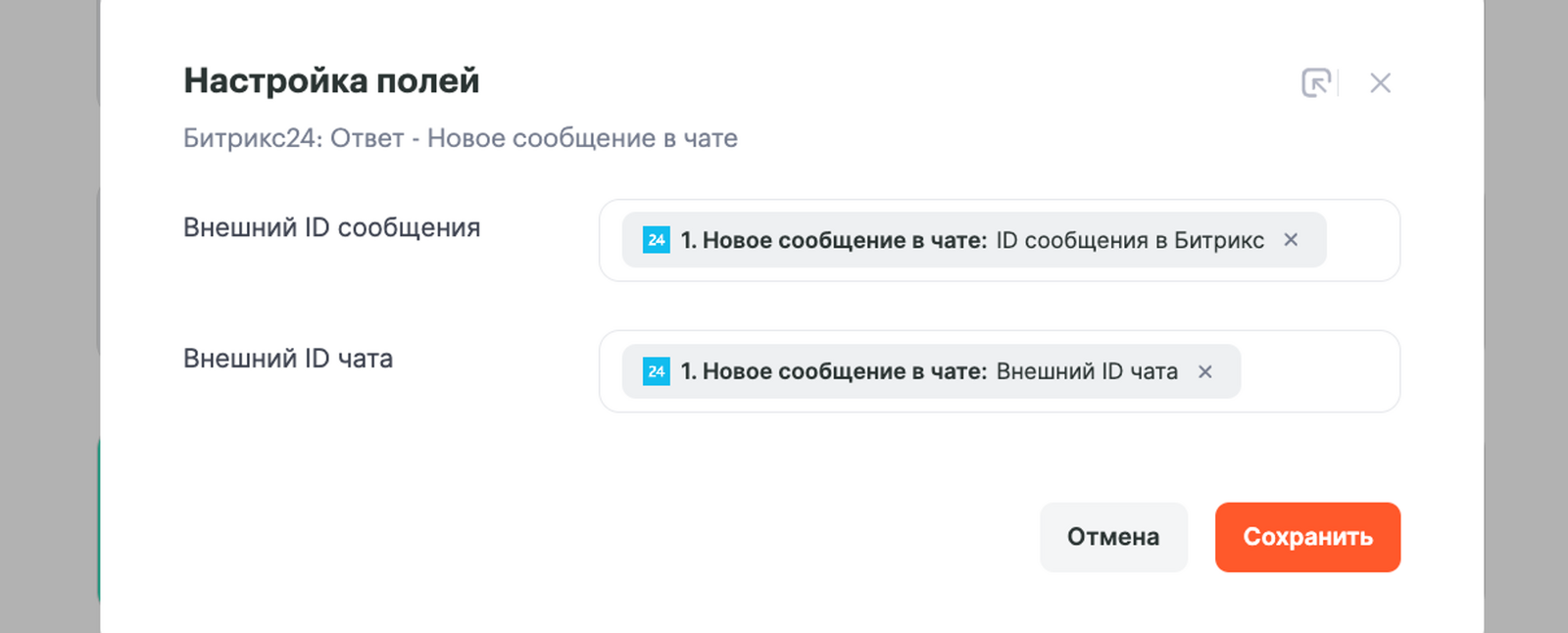Click the Битрикс24: Ответ subtitle text

460,138
